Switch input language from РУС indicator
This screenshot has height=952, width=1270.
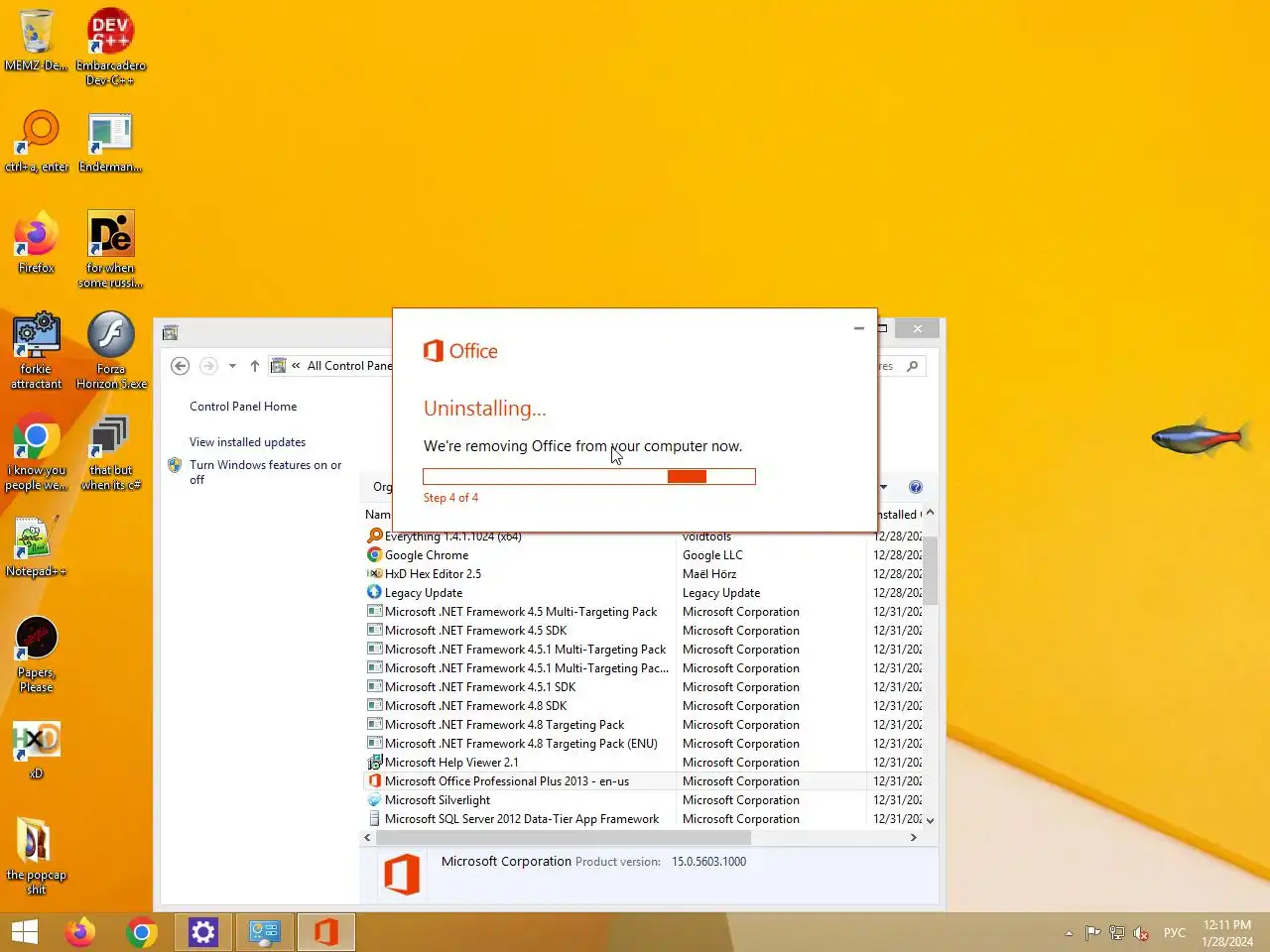pos(1175,933)
